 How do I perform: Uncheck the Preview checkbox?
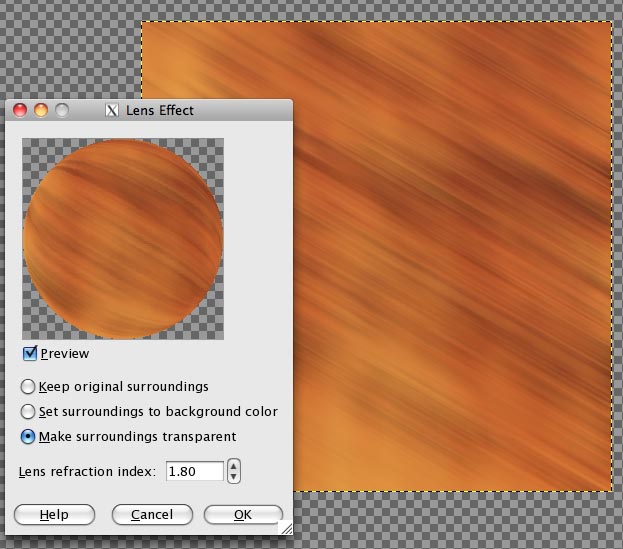(30, 353)
